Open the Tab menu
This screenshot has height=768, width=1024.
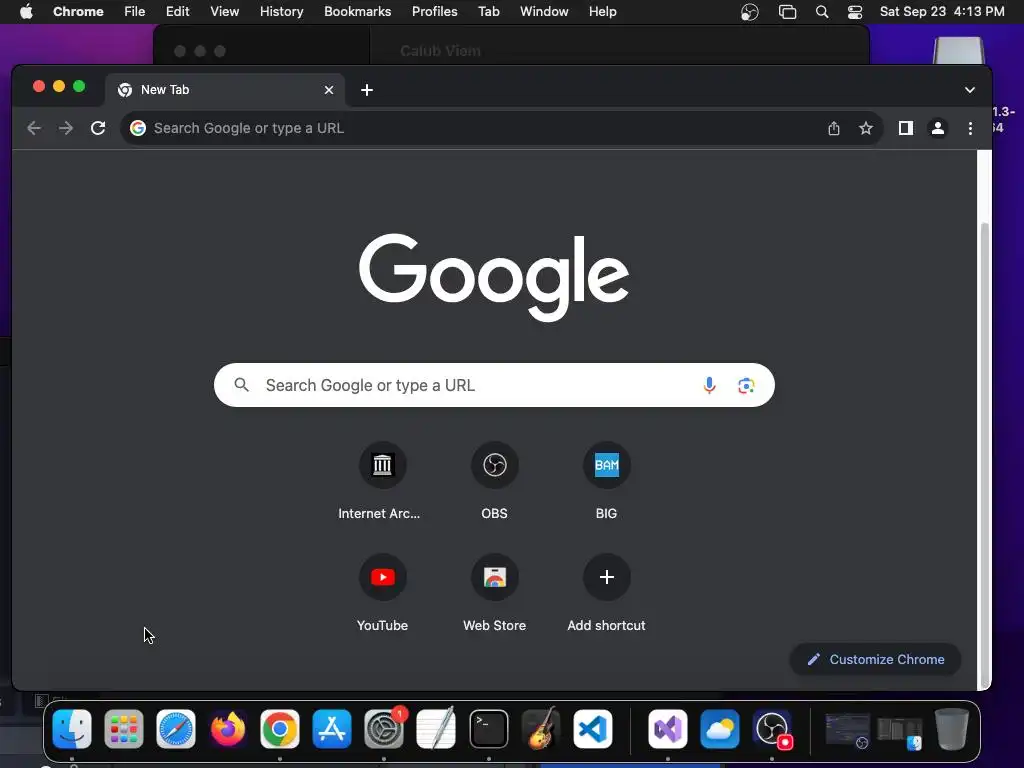coord(488,12)
